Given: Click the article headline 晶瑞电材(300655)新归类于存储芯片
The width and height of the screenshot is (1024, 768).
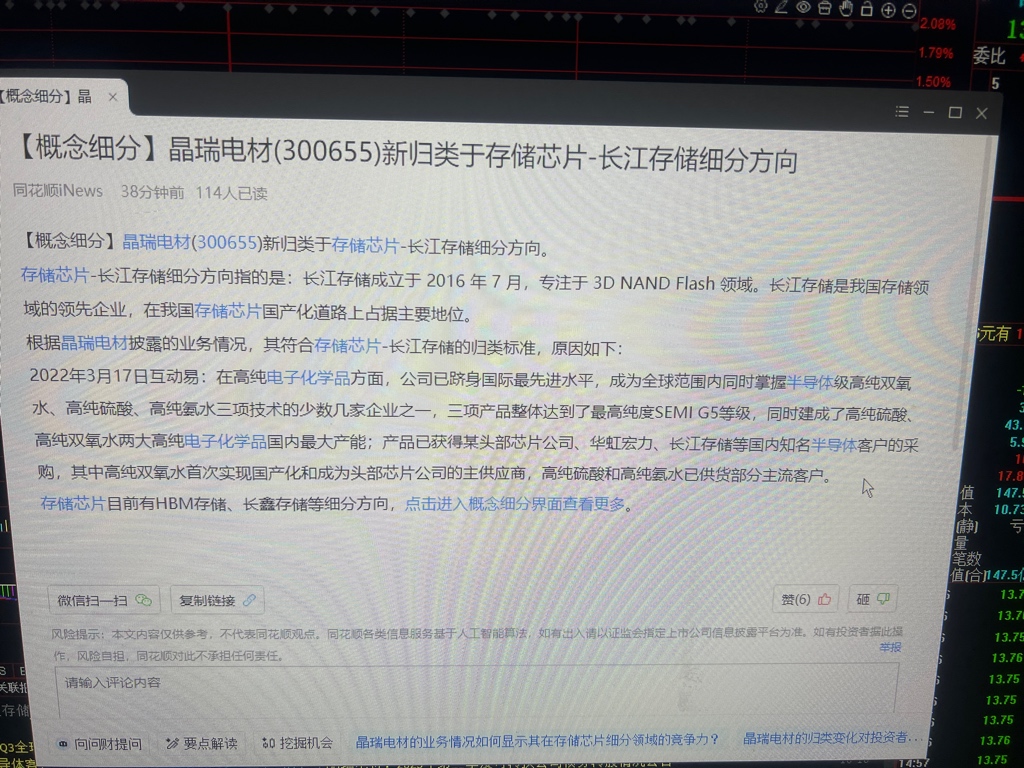Looking at the screenshot, I should tap(409, 154).
